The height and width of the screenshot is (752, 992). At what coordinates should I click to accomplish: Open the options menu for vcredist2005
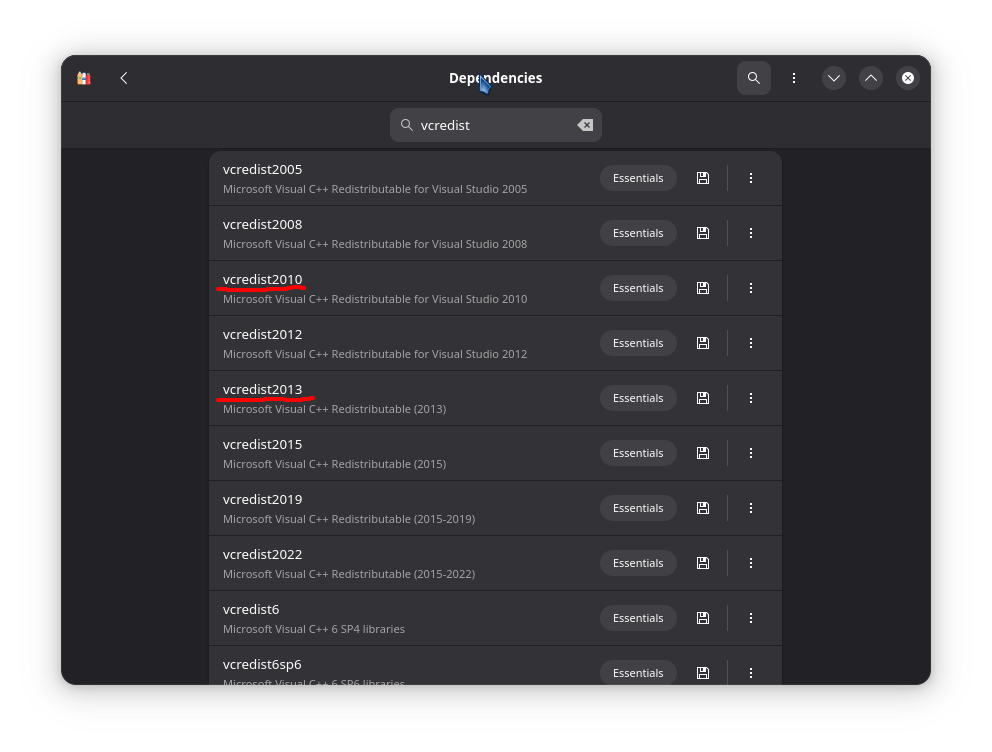(x=751, y=178)
